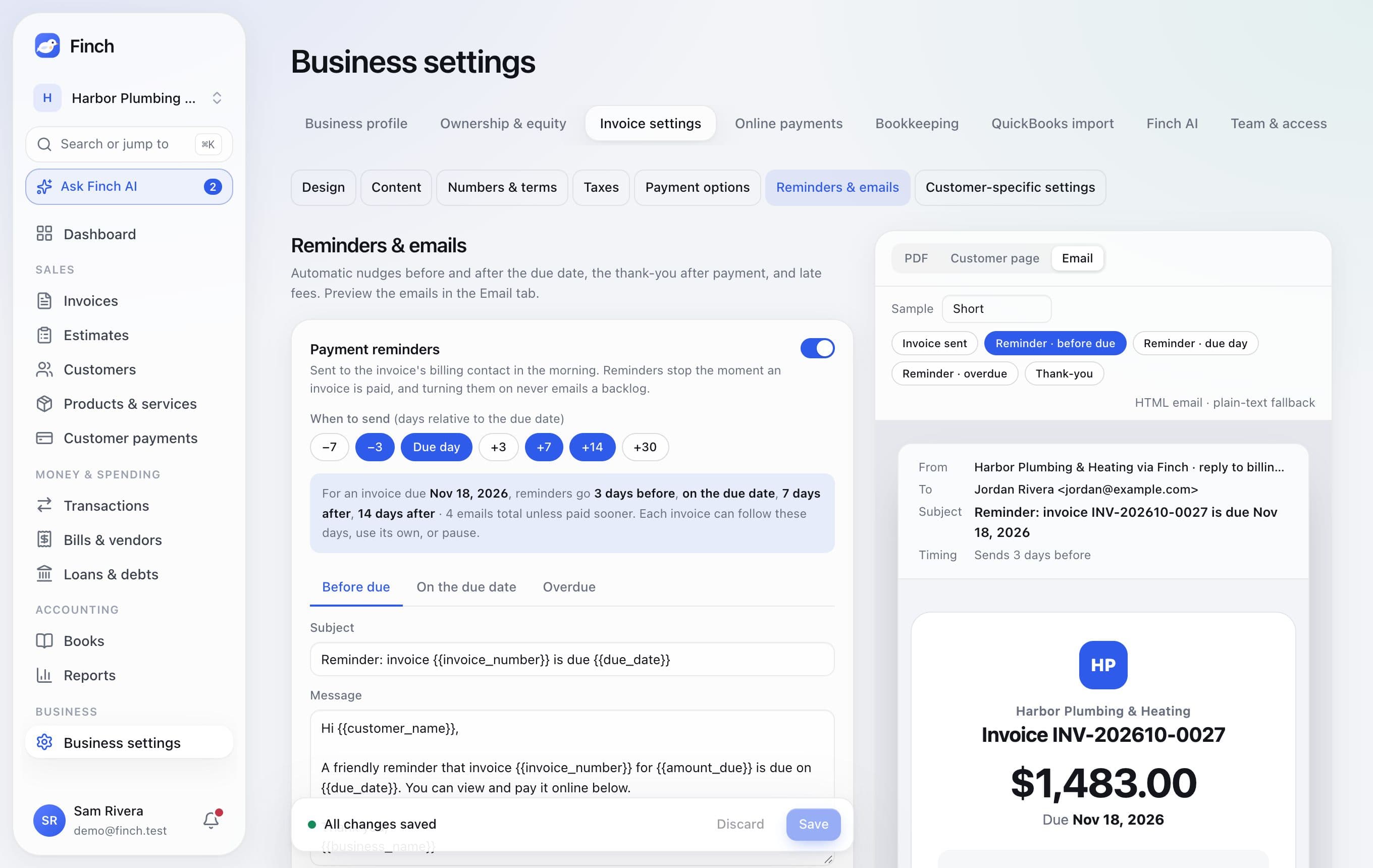Click the Transactions arrows icon

44,506
